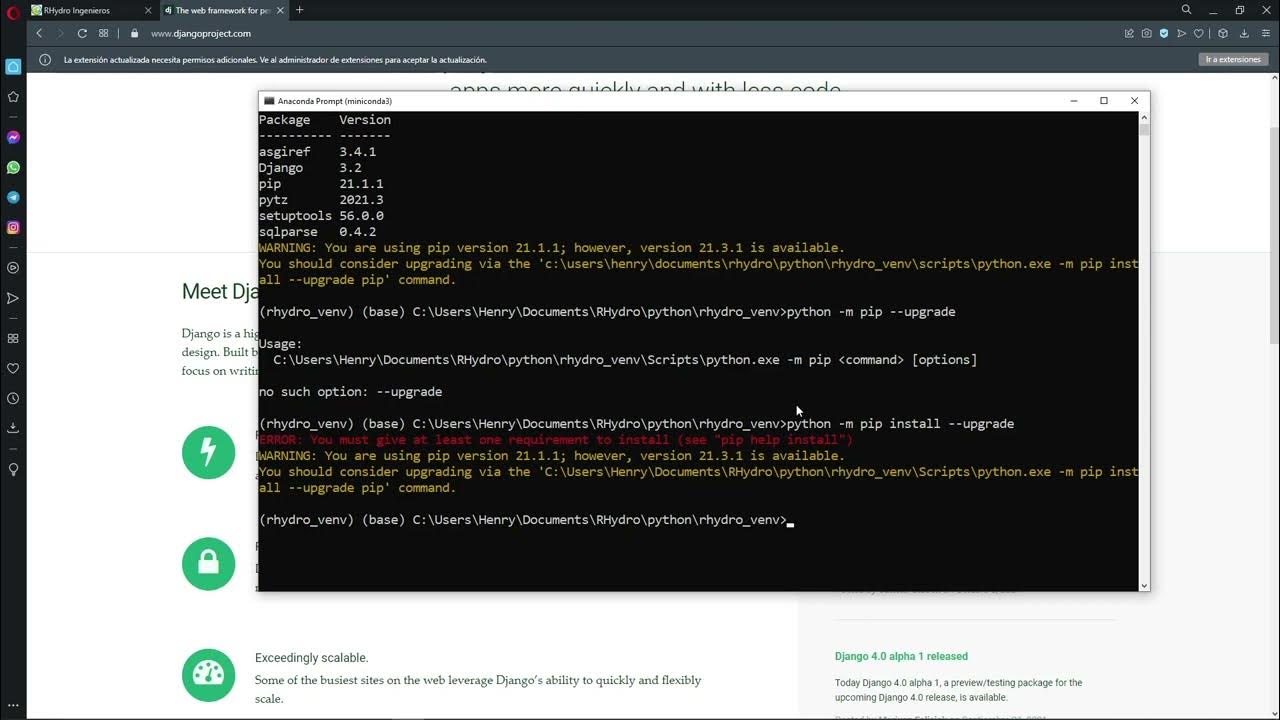The image size is (1280, 720).
Task: Click the info icon in the notification bar
Action: (x=45, y=60)
